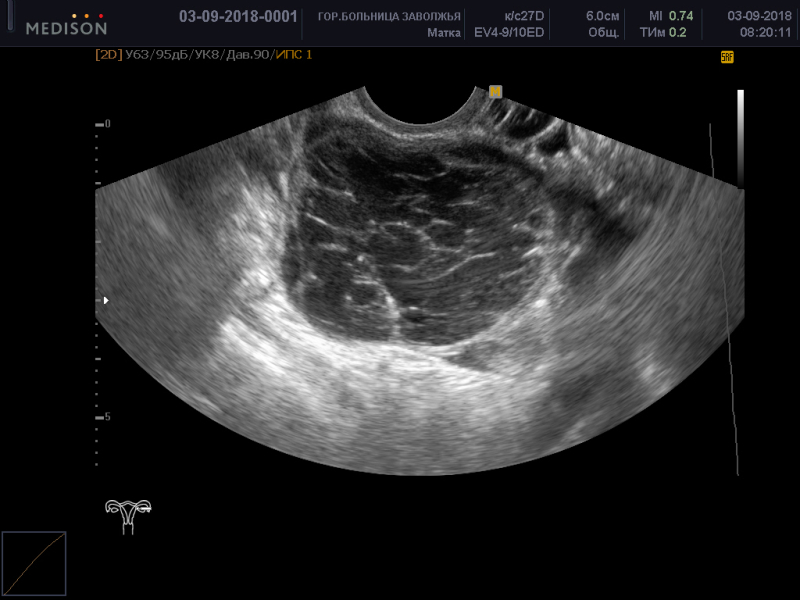800x600 pixels.
Task: Click the focus position arrow on depth scale
Action: click(x=106, y=301)
